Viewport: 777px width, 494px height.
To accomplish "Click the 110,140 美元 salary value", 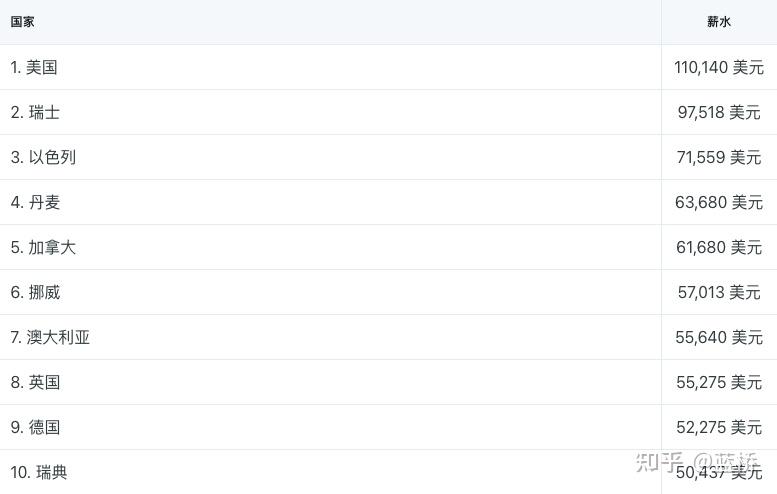I will point(719,67).
